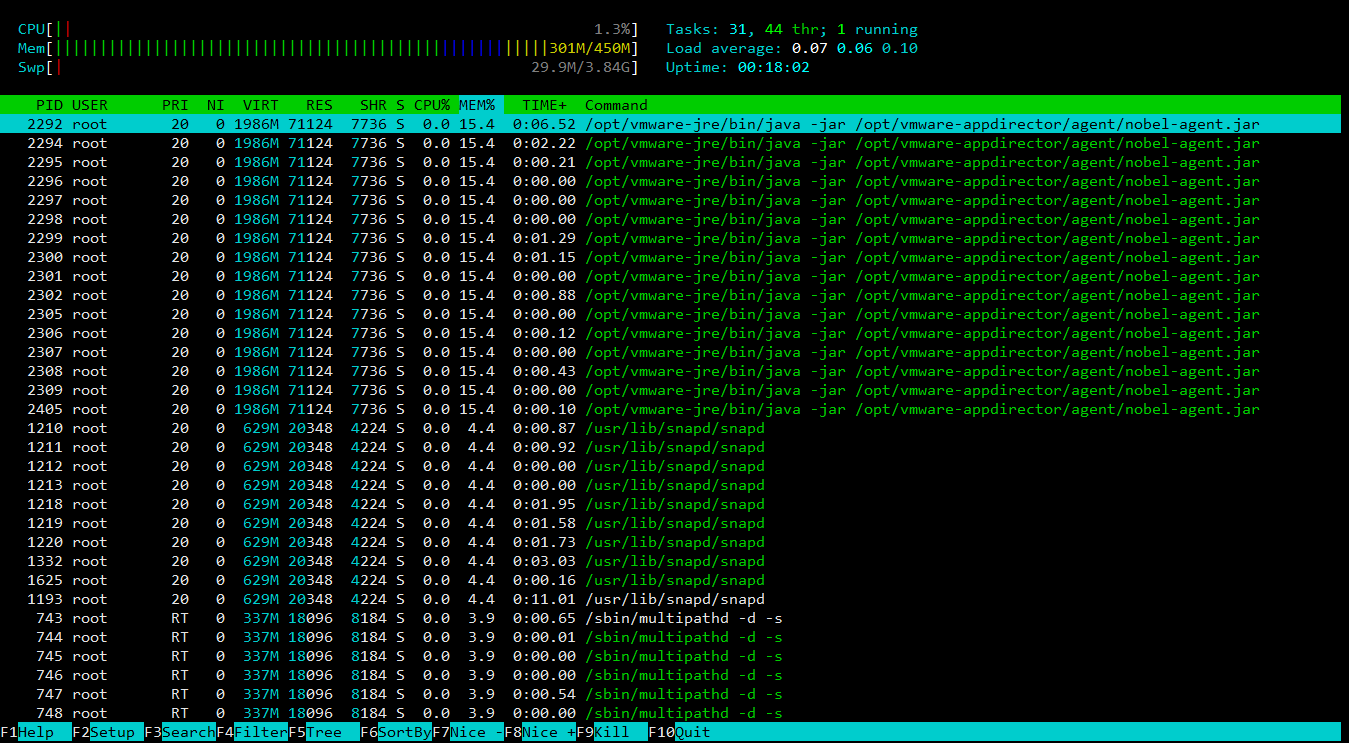This screenshot has height=743, width=1349.
Task: Click the Uptime 00:18:02 text
Action: 738,67
